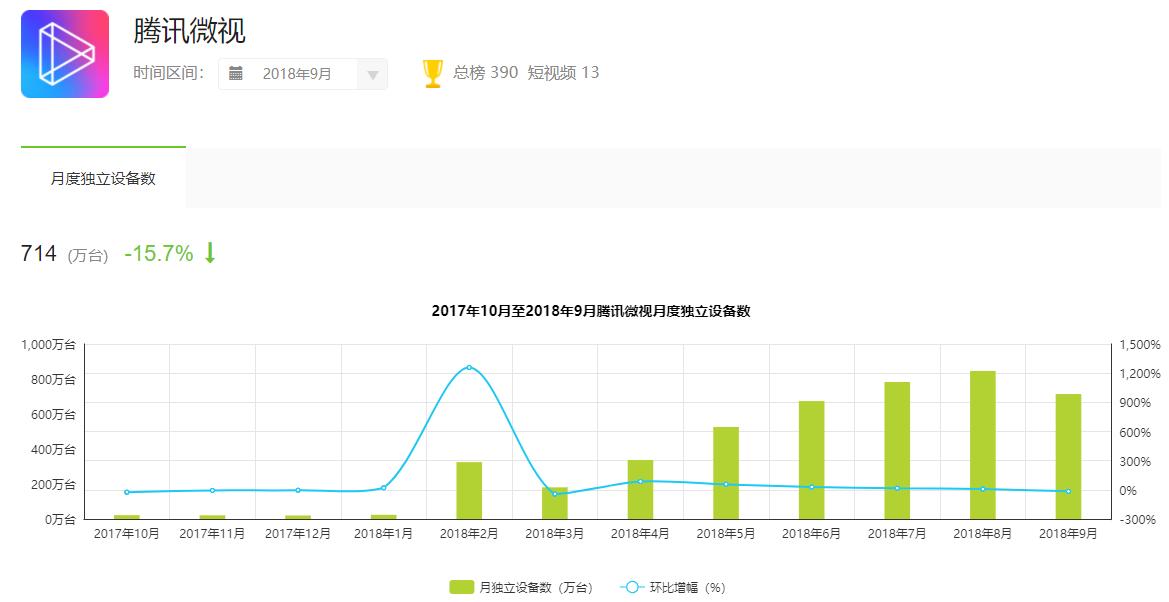Screen dimensions: 1169x602
Task: Click the 0万台 y-axis label
Action: 60,520
